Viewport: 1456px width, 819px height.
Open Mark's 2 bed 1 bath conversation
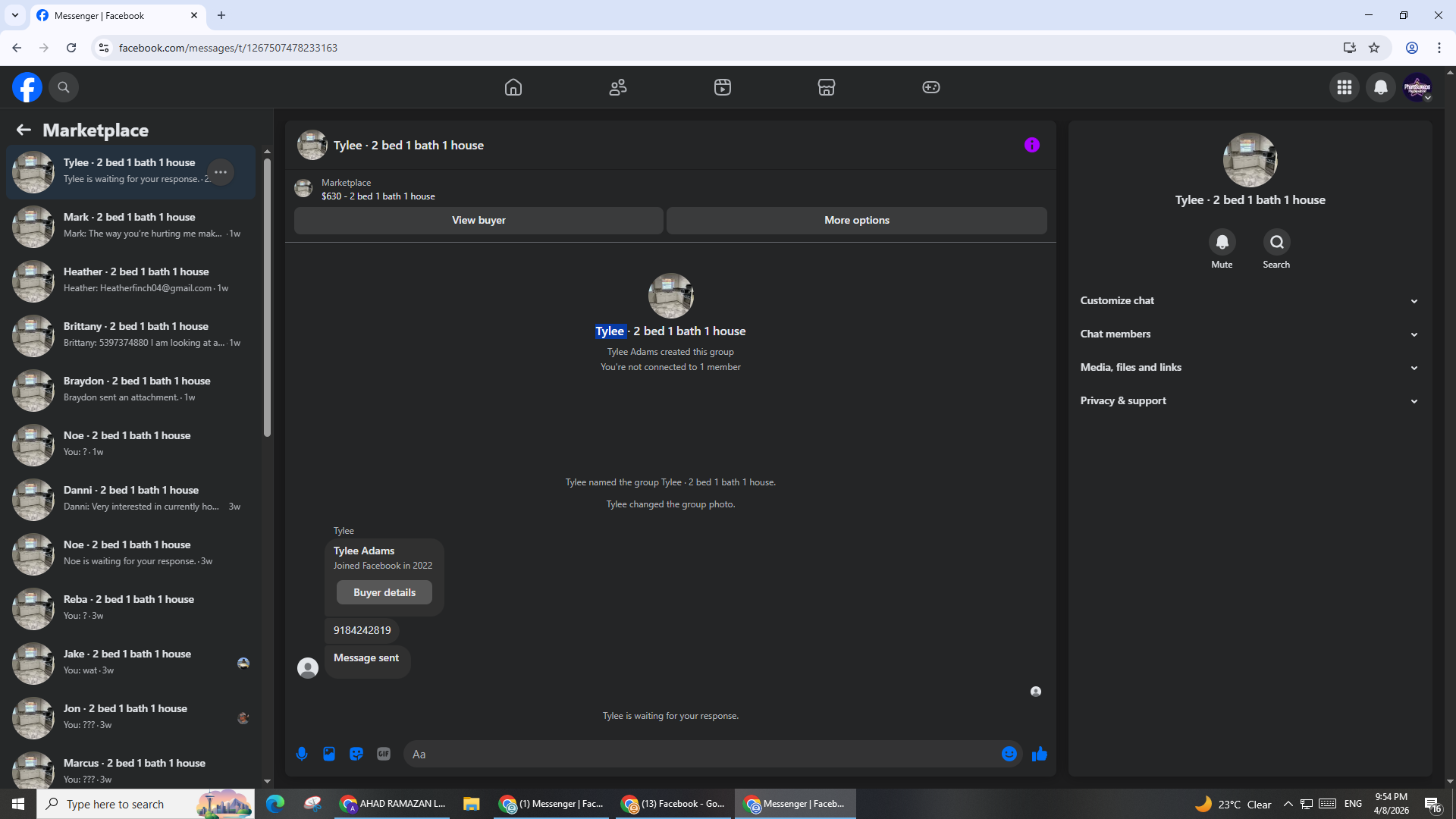point(130,226)
